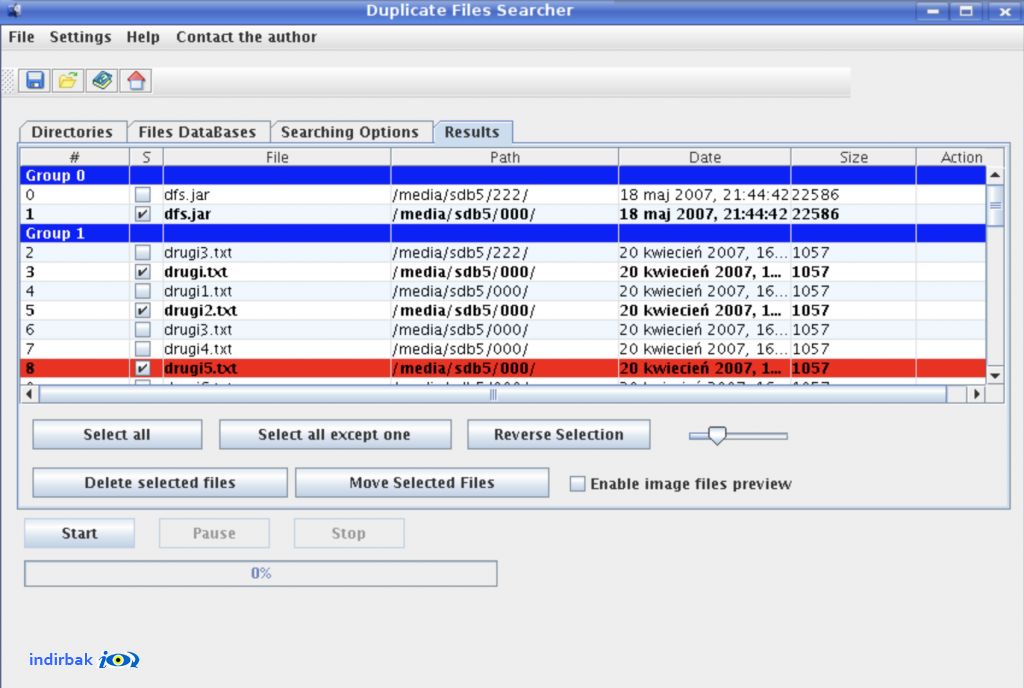This screenshot has width=1024, height=688.
Task: Click the Start button
Action: (80, 533)
